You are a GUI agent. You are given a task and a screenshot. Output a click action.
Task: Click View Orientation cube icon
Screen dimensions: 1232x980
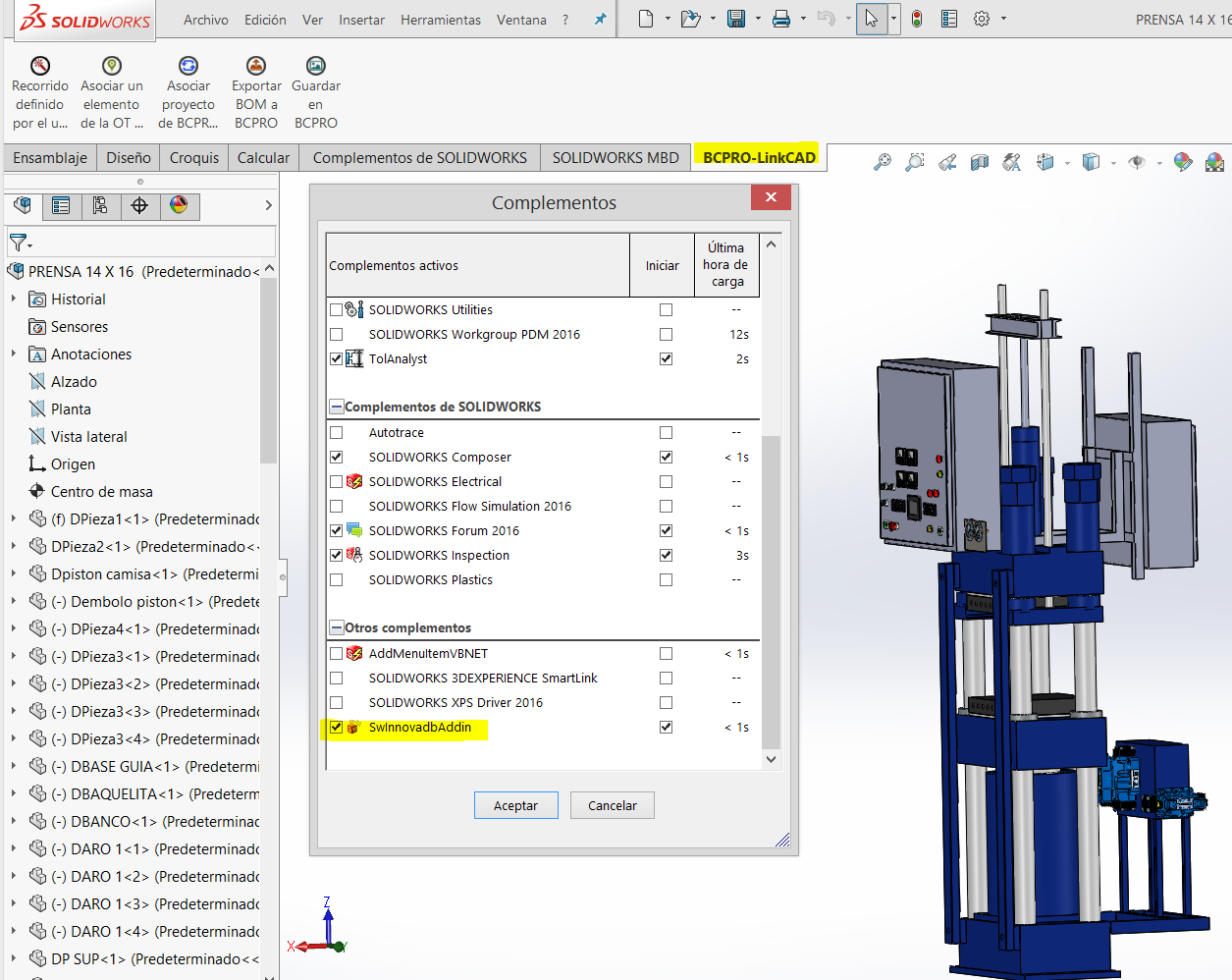1045,162
